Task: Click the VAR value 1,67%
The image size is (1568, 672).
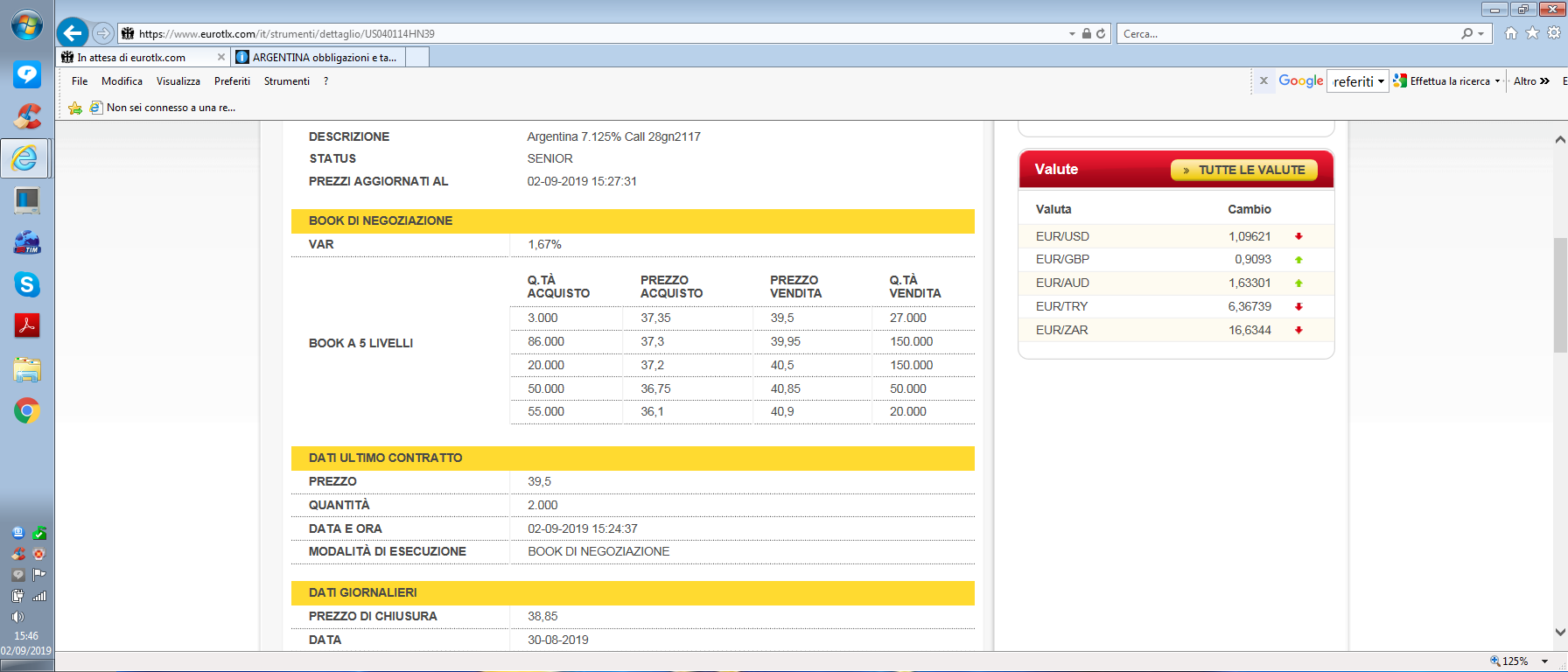Action: pyautogui.click(x=544, y=244)
